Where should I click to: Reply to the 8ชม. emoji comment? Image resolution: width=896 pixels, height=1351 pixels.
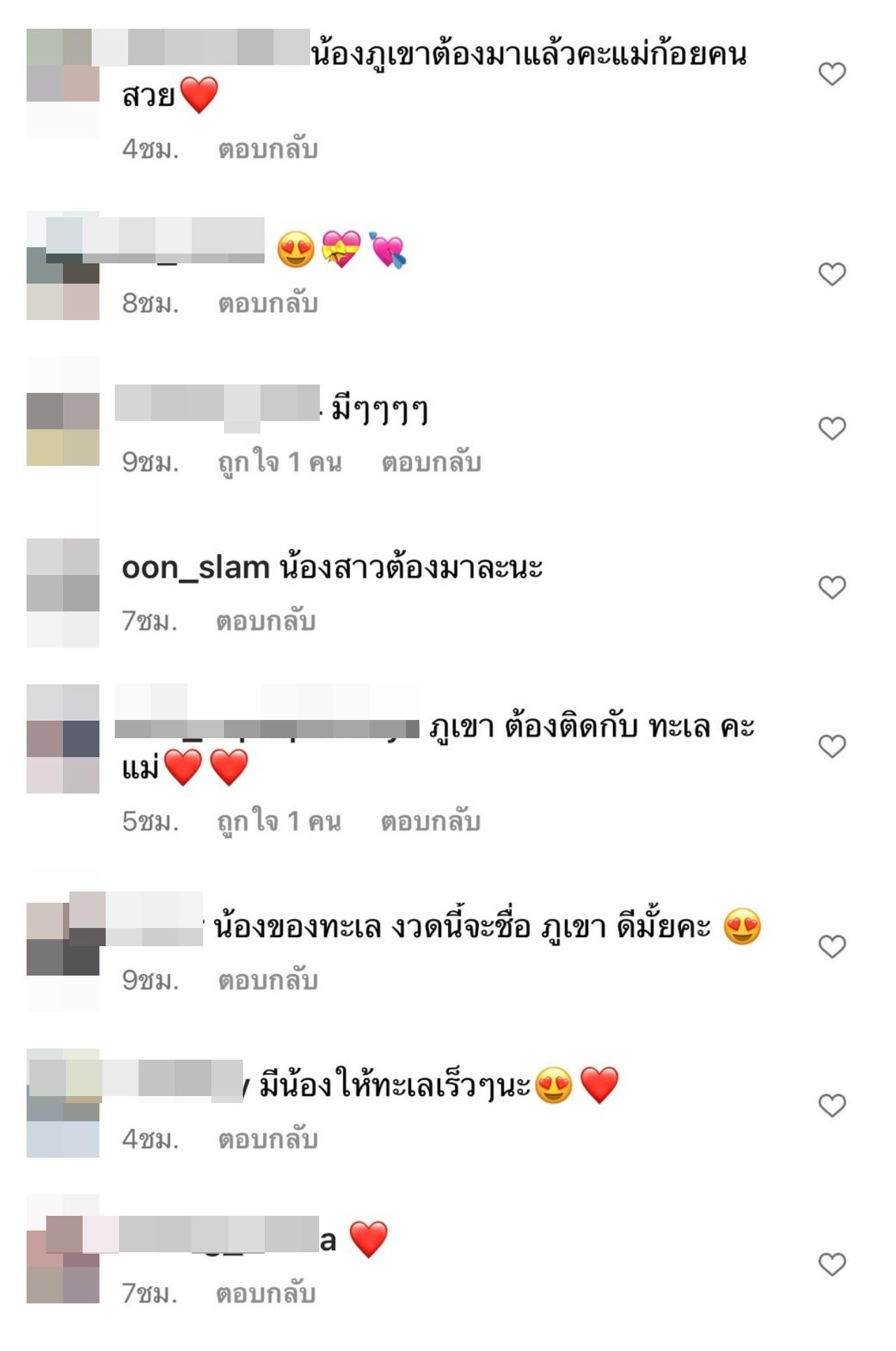[x=268, y=303]
